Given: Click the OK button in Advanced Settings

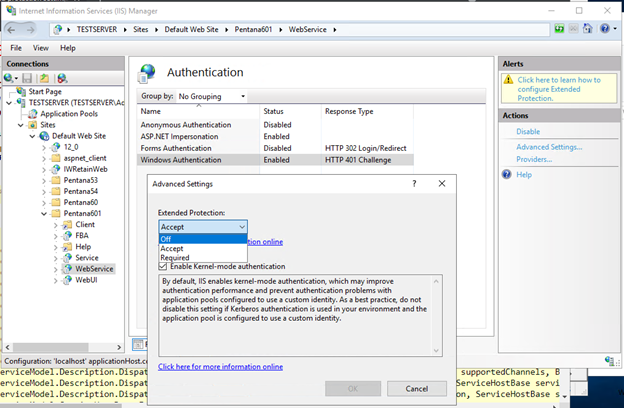Looking at the screenshot, I should point(353,388).
